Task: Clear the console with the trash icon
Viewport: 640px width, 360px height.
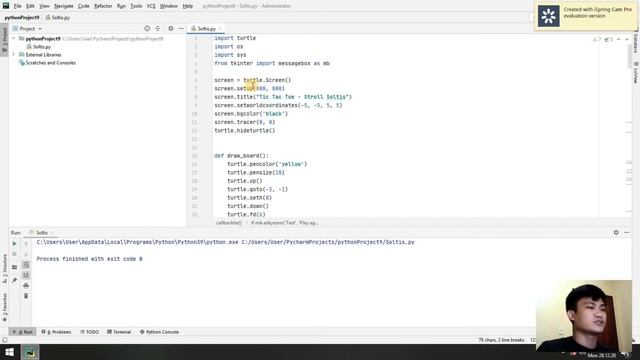Action: 26,296
